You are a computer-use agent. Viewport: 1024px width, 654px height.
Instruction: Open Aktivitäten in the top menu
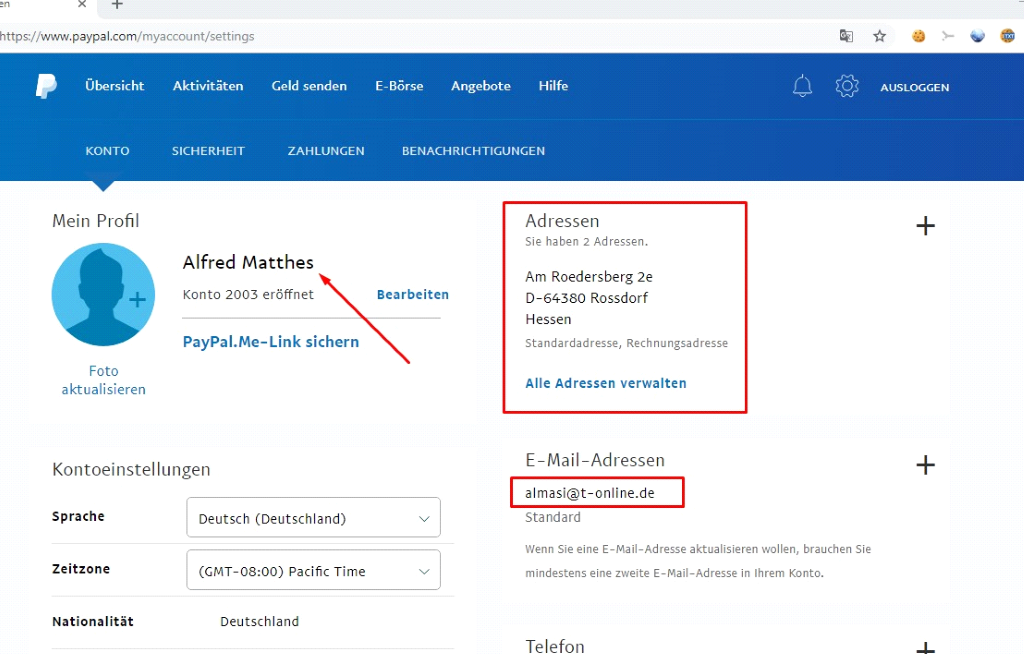(x=208, y=86)
